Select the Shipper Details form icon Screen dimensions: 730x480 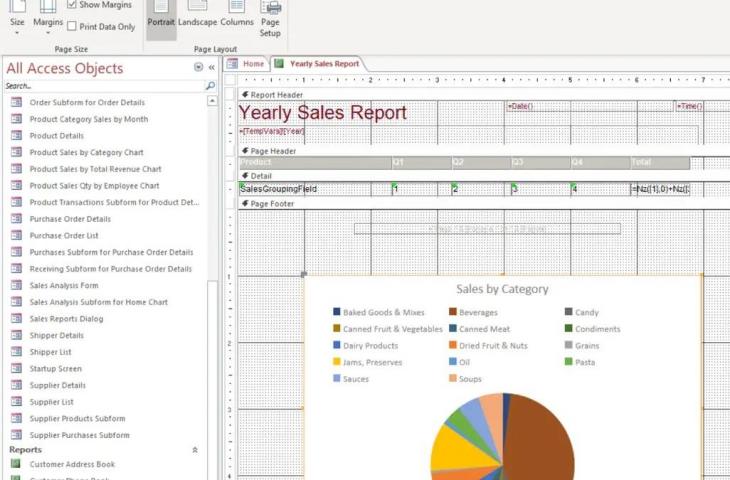(16, 335)
